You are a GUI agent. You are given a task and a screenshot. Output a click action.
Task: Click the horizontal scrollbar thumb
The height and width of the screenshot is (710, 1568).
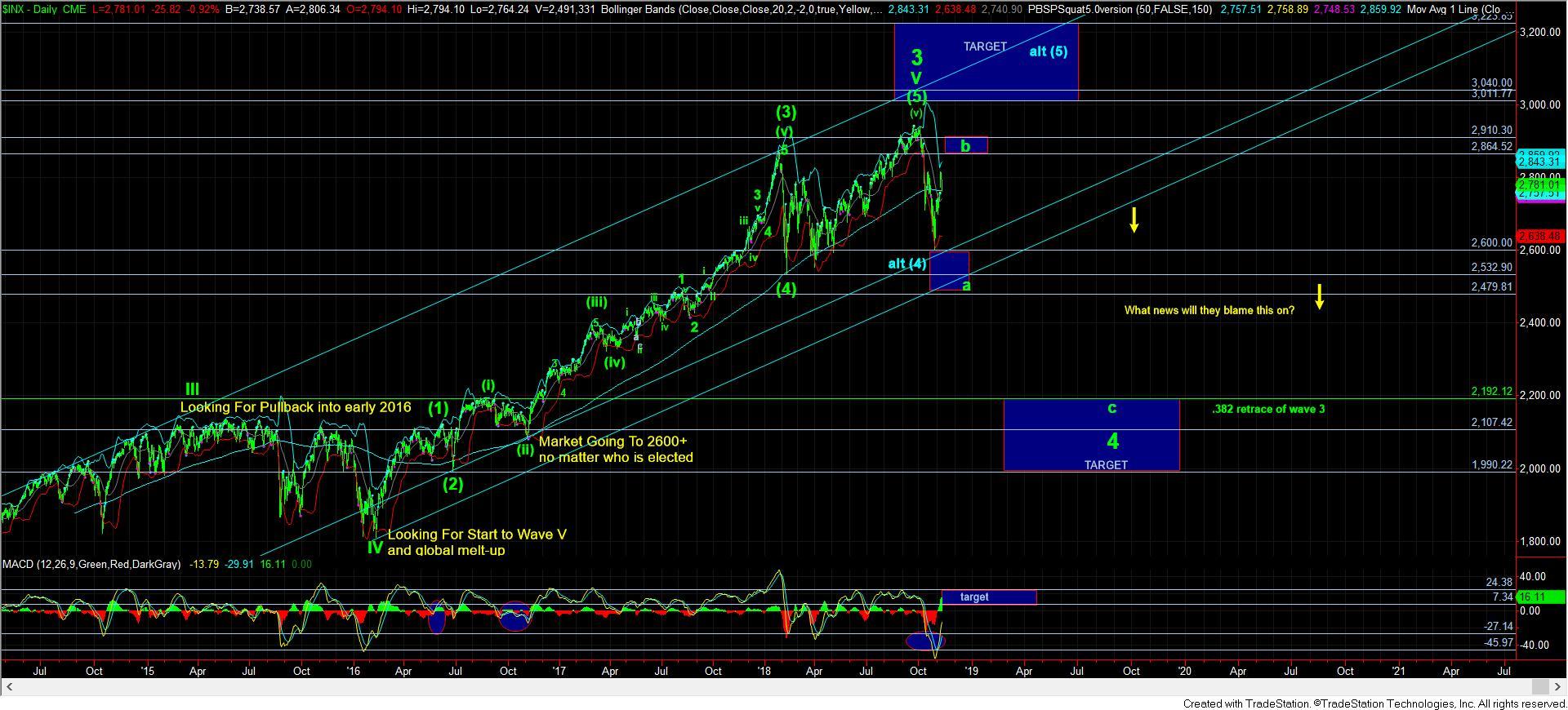(1539, 686)
